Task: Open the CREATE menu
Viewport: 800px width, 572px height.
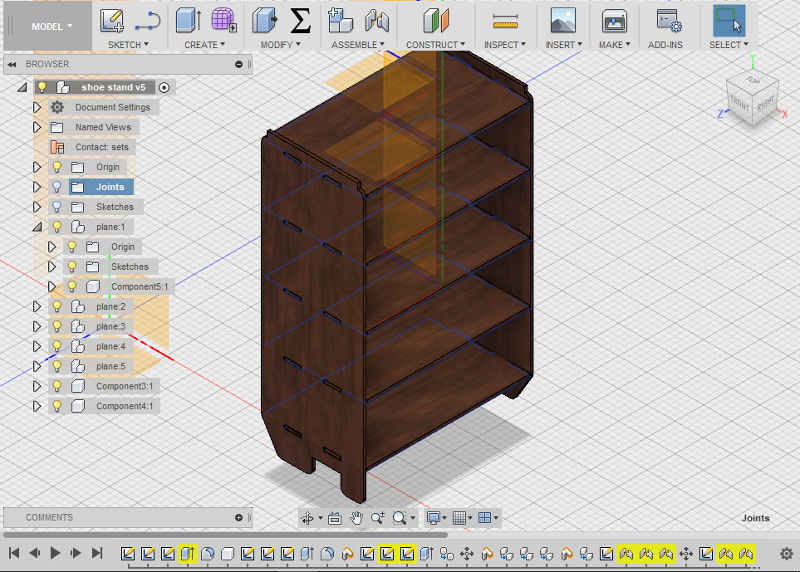Action: pyautogui.click(x=205, y=45)
